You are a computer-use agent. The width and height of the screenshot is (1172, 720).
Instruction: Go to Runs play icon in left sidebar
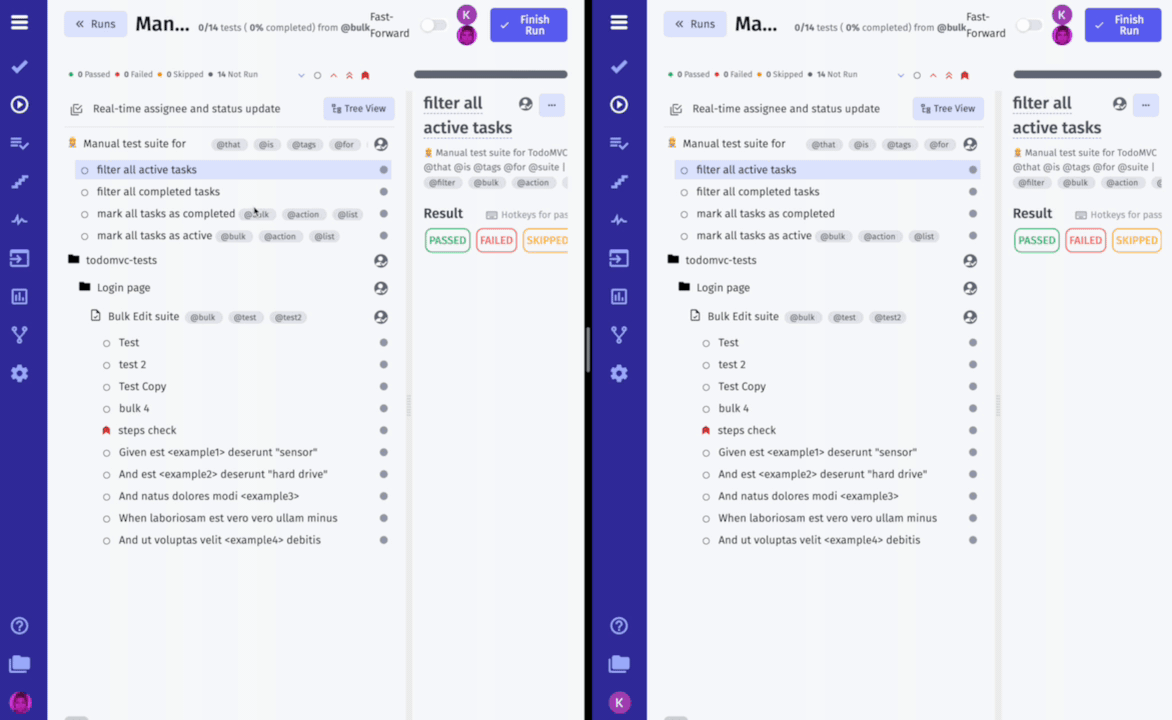click(x=19, y=104)
